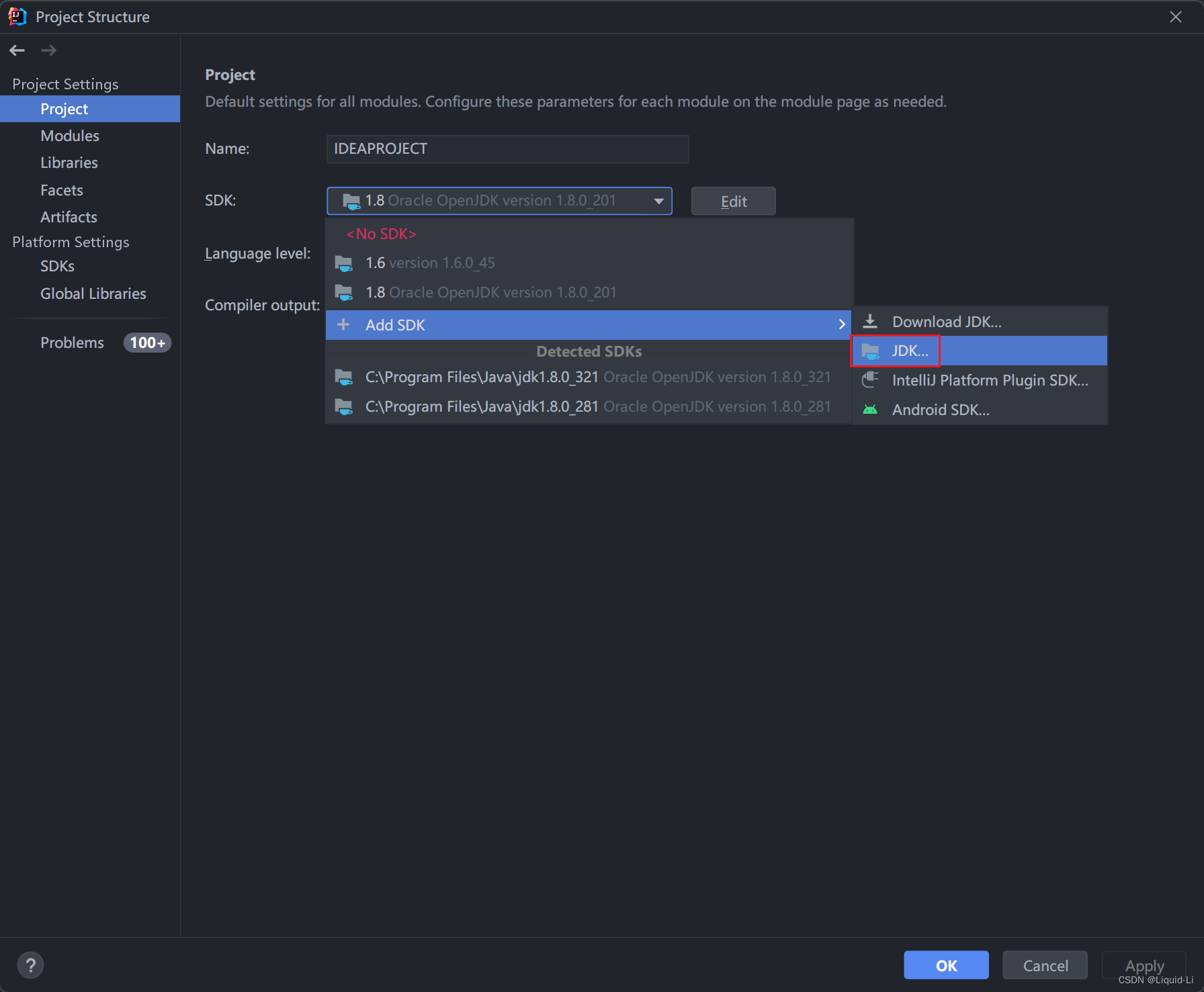The height and width of the screenshot is (992, 1204).
Task: Click the plugin icon beside IntelliJ Platform Plugin SDK
Action: tap(870, 380)
